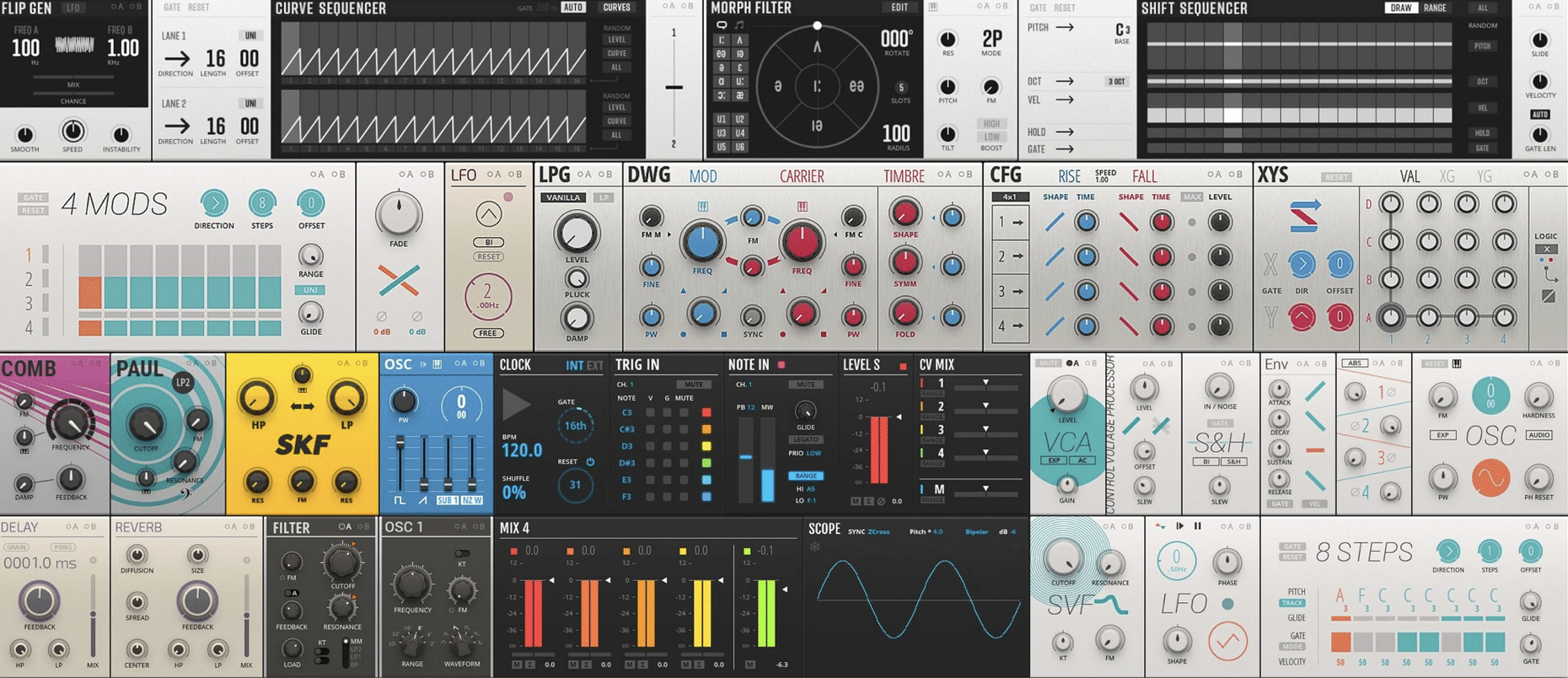Image resolution: width=1568 pixels, height=678 pixels.
Task: Click the speech bubble icon in Morph Filter
Action: coord(722,25)
